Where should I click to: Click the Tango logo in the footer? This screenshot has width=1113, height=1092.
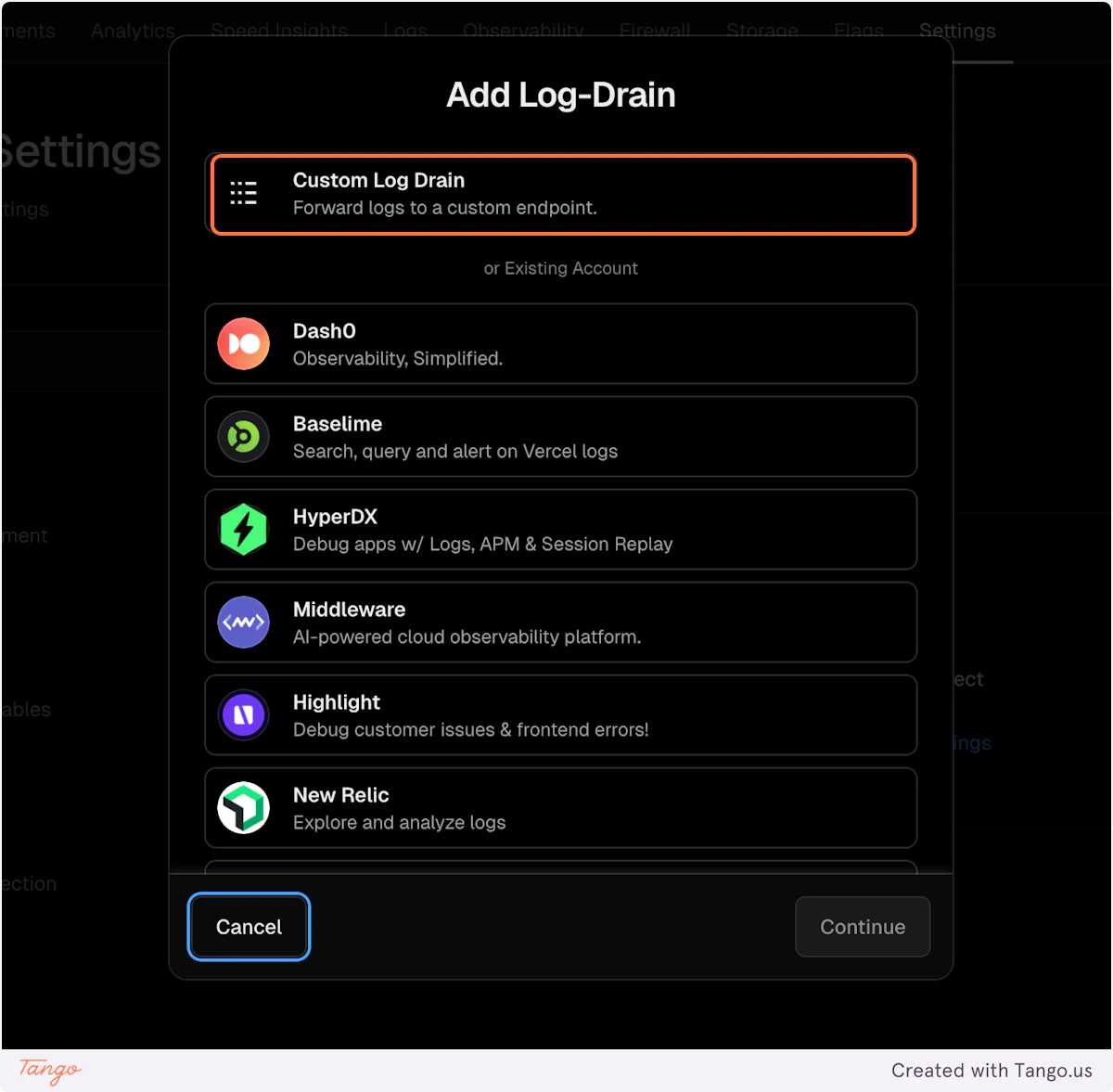[48, 1072]
